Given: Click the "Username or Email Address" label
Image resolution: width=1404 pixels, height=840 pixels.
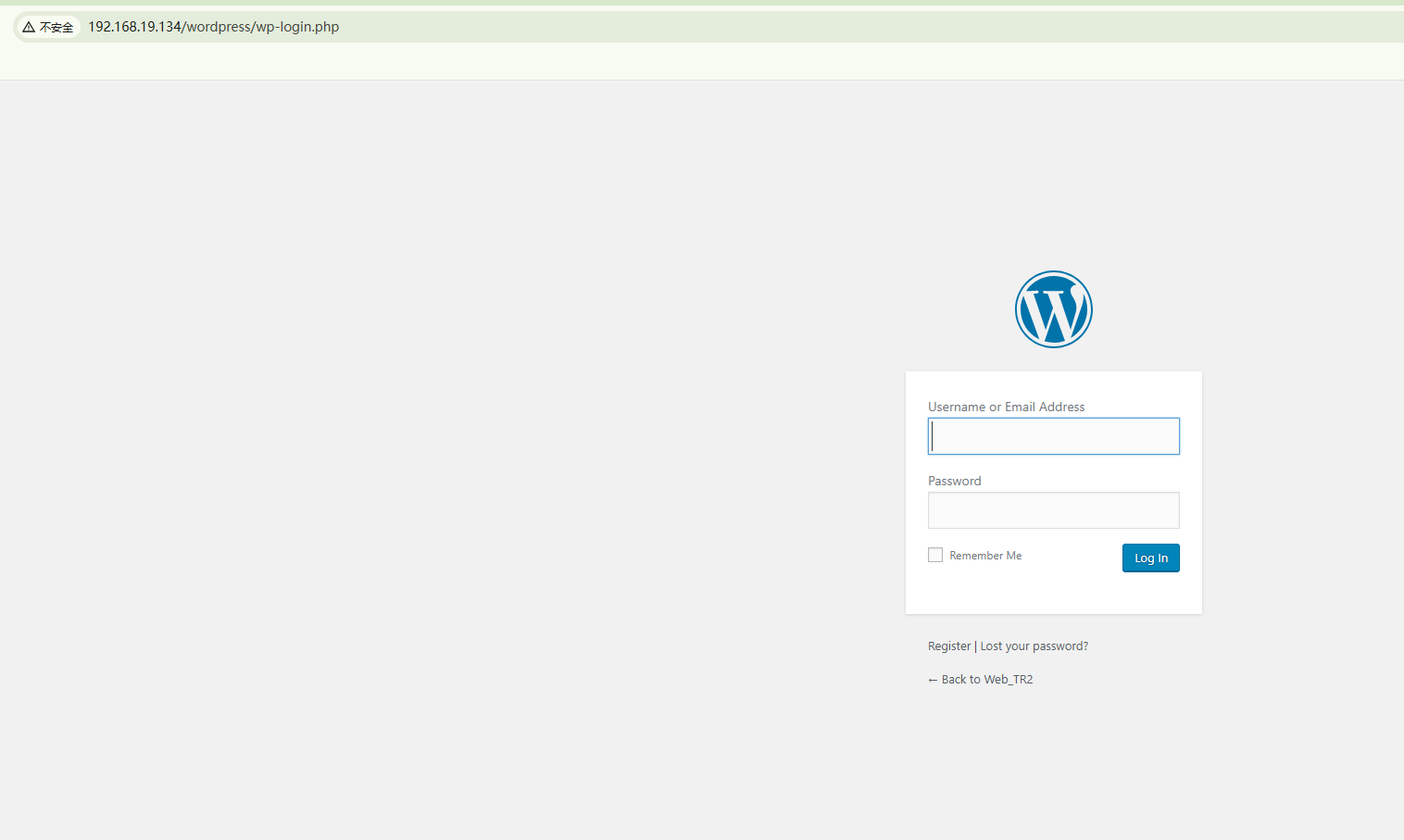Looking at the screenshot, I should pos(1006,407).
